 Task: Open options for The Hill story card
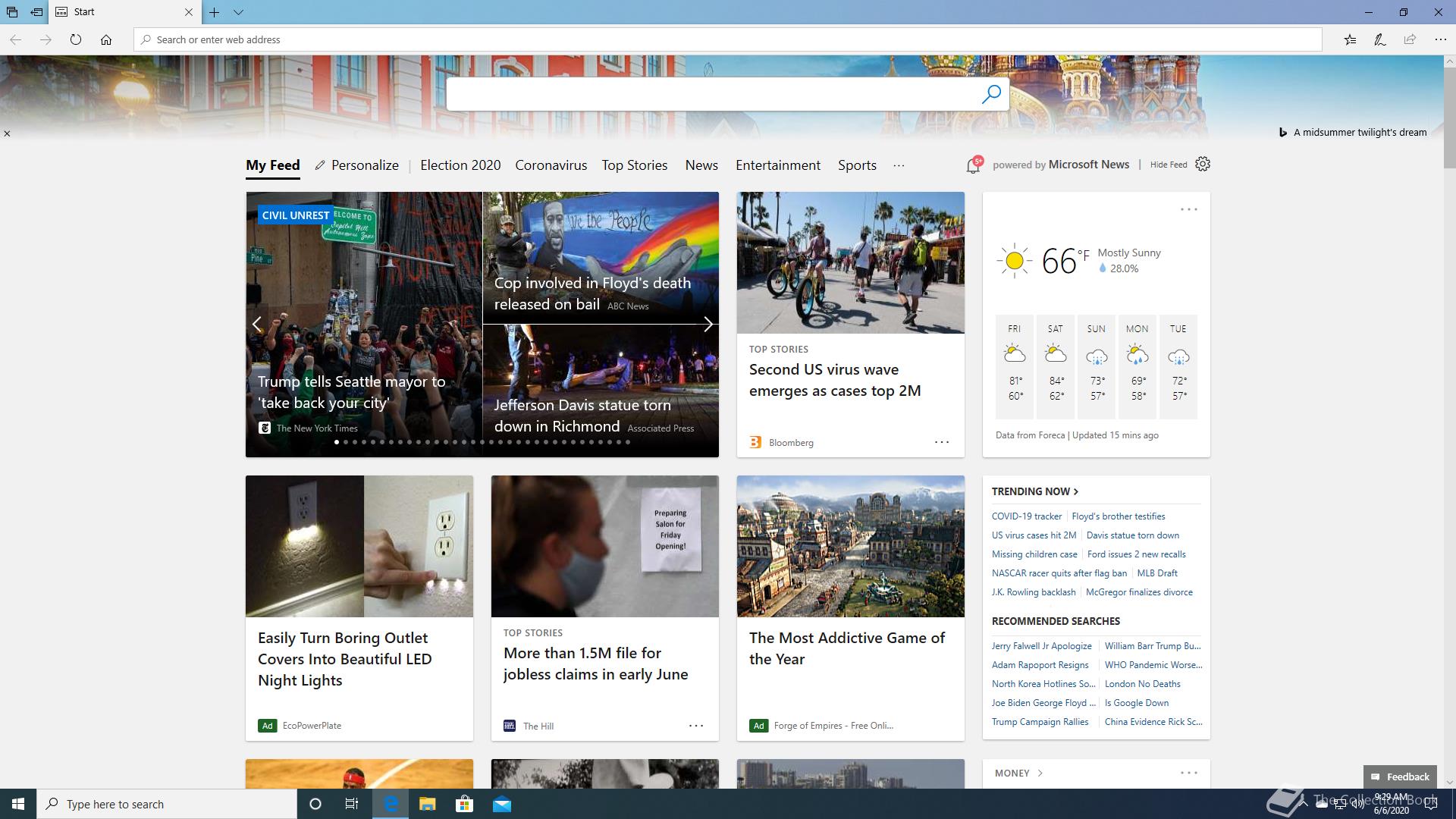695,726
